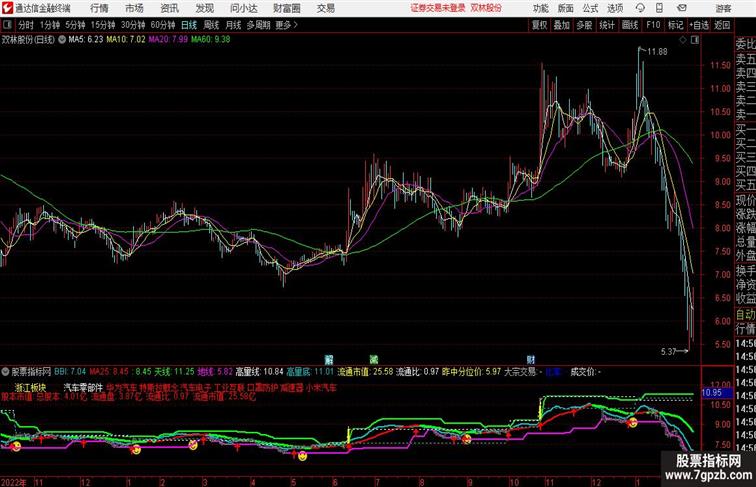Click the blue marker icon near June

click(x=329, y=360)
